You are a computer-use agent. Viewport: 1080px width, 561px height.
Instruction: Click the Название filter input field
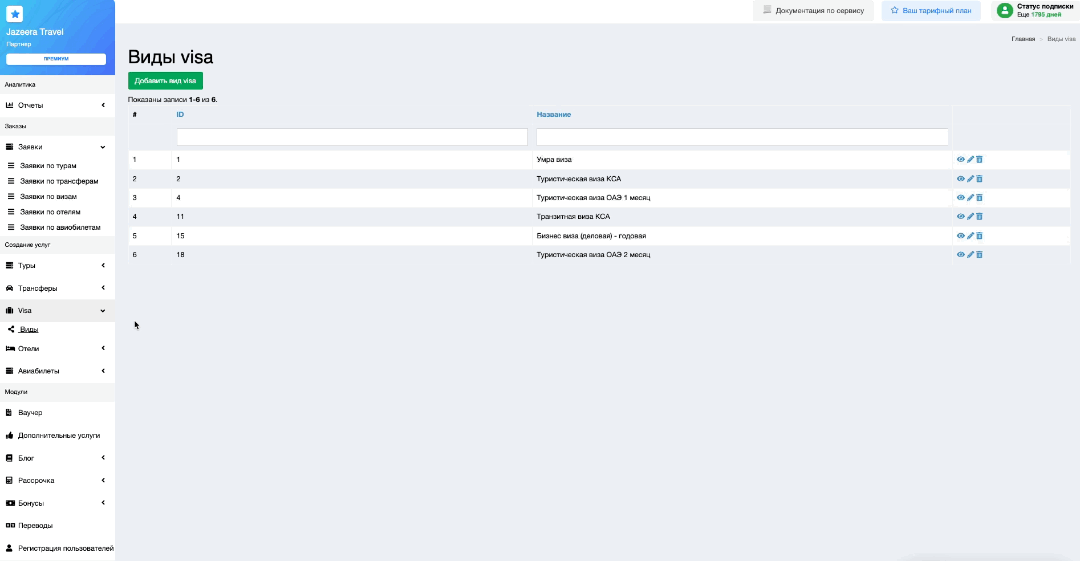tap(742, 137)
